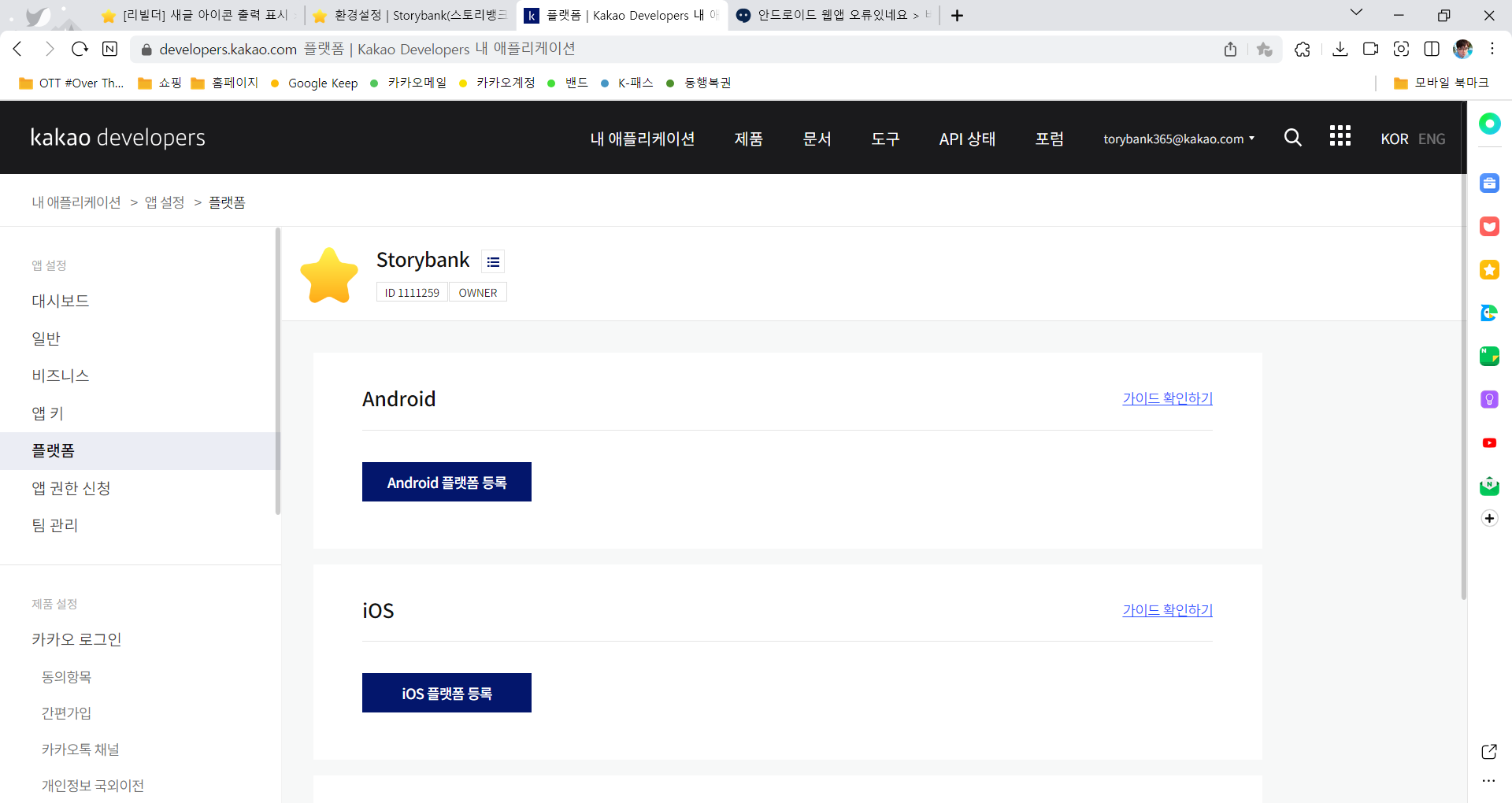Open API 상태 in top navigation
Screen dimensions: 1512x803
968,139
